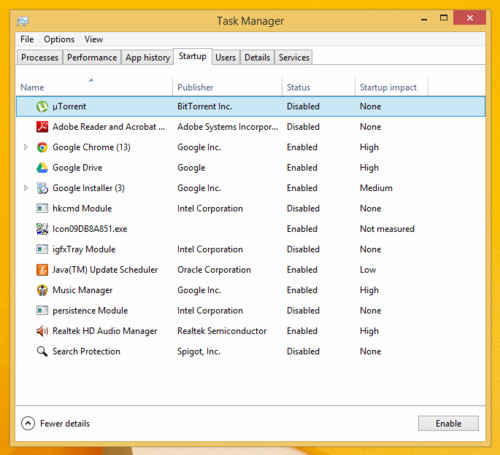
Task: Open the Options menu
Action: coord(59,39)
